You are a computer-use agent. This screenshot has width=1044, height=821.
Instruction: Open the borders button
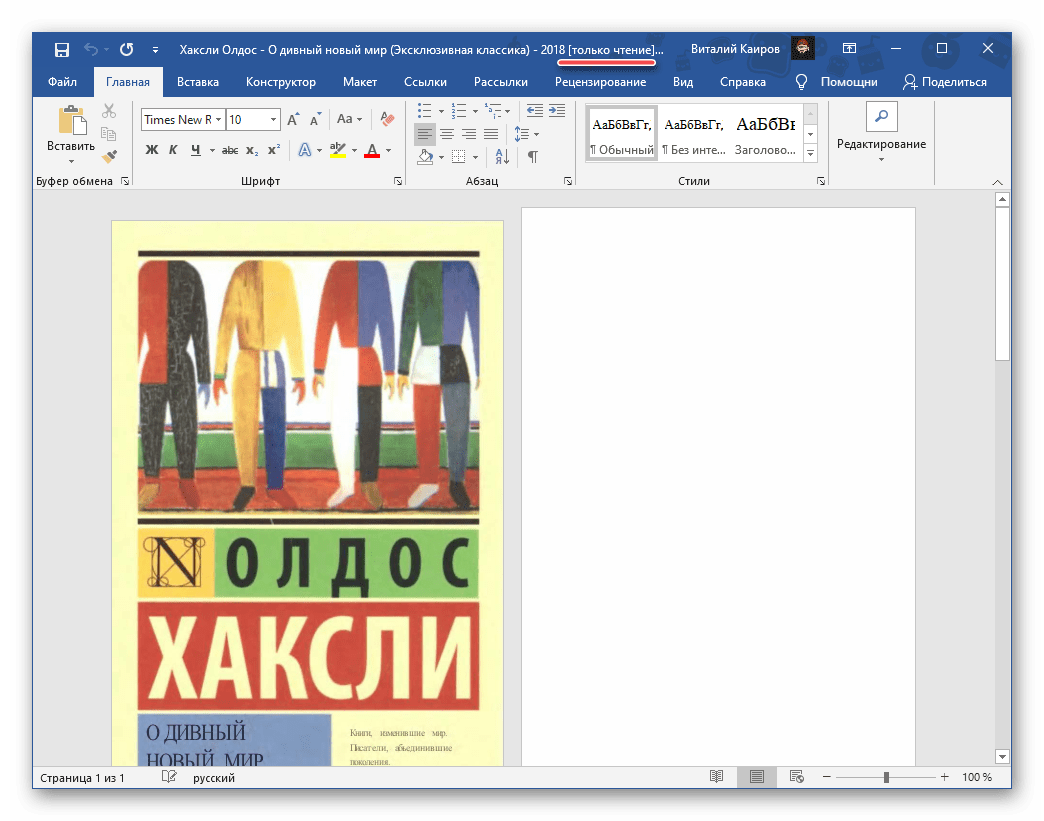click(x=459, y=157)
